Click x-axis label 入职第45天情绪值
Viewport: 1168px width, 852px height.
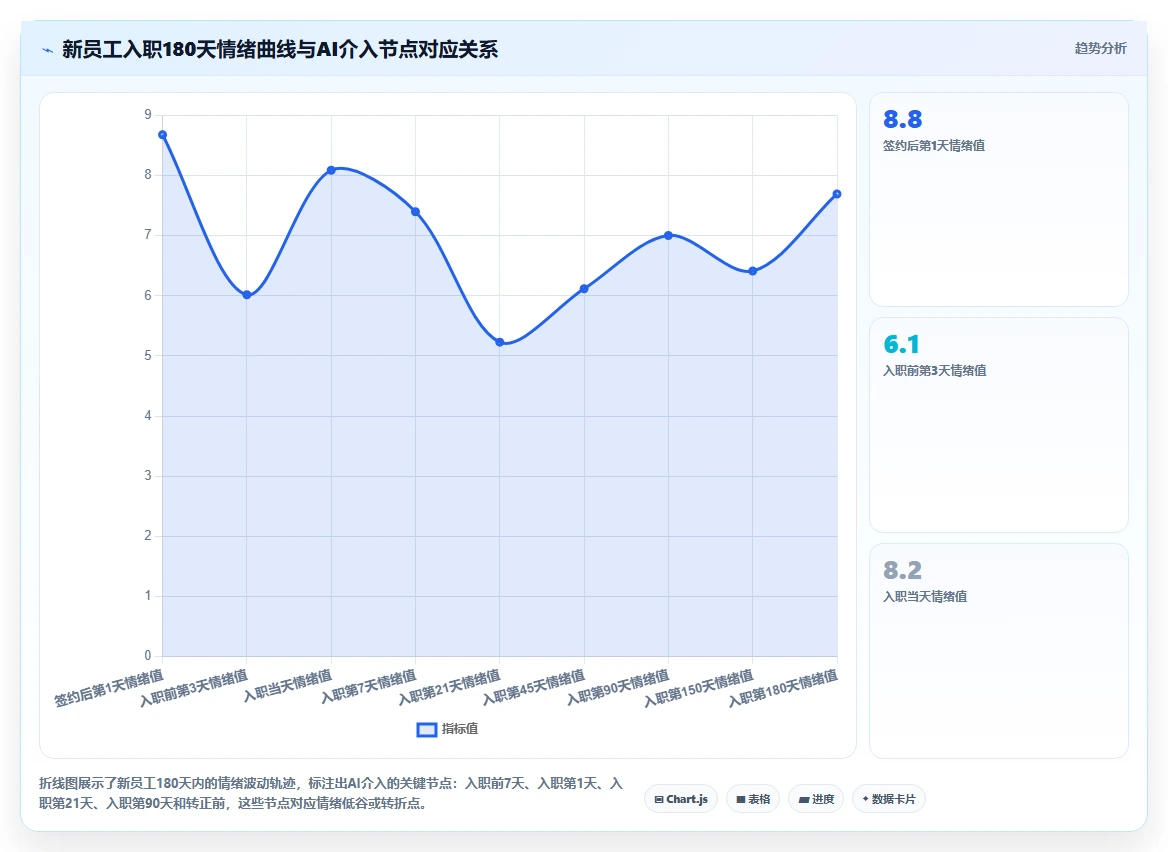(533, 687)
